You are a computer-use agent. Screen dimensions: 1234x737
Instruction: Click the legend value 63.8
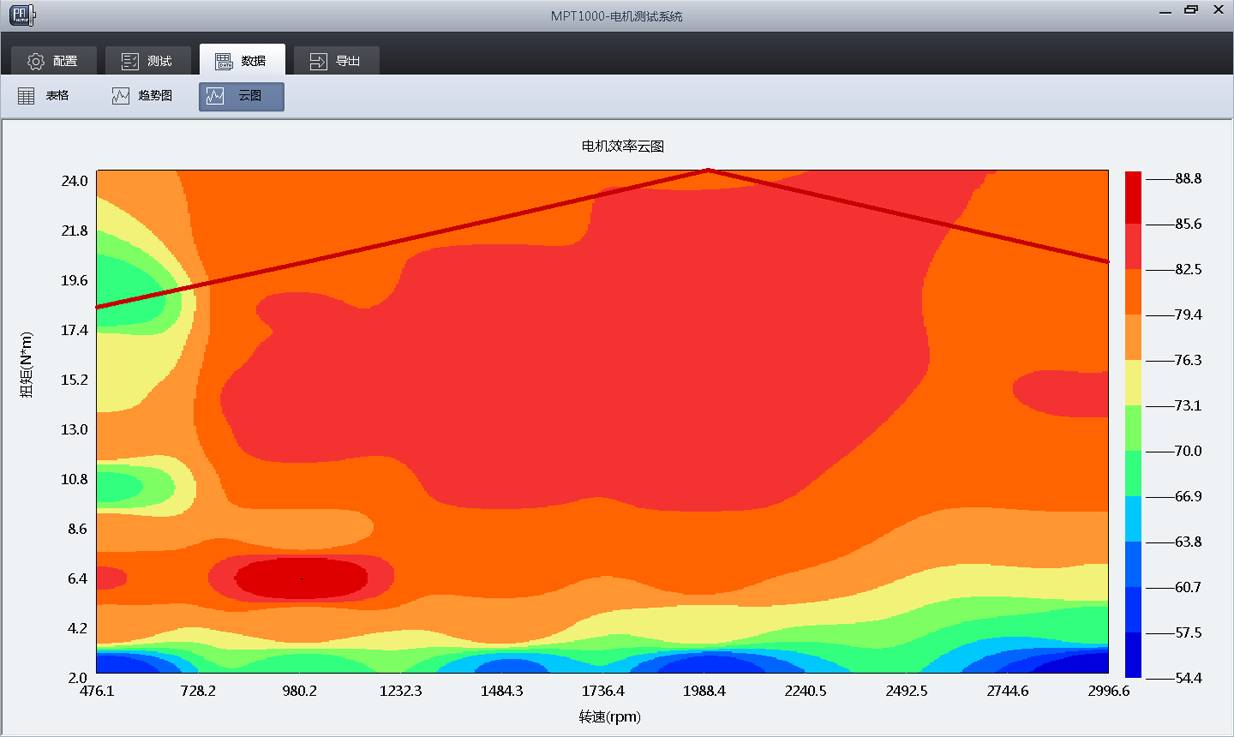[1188, 542]
